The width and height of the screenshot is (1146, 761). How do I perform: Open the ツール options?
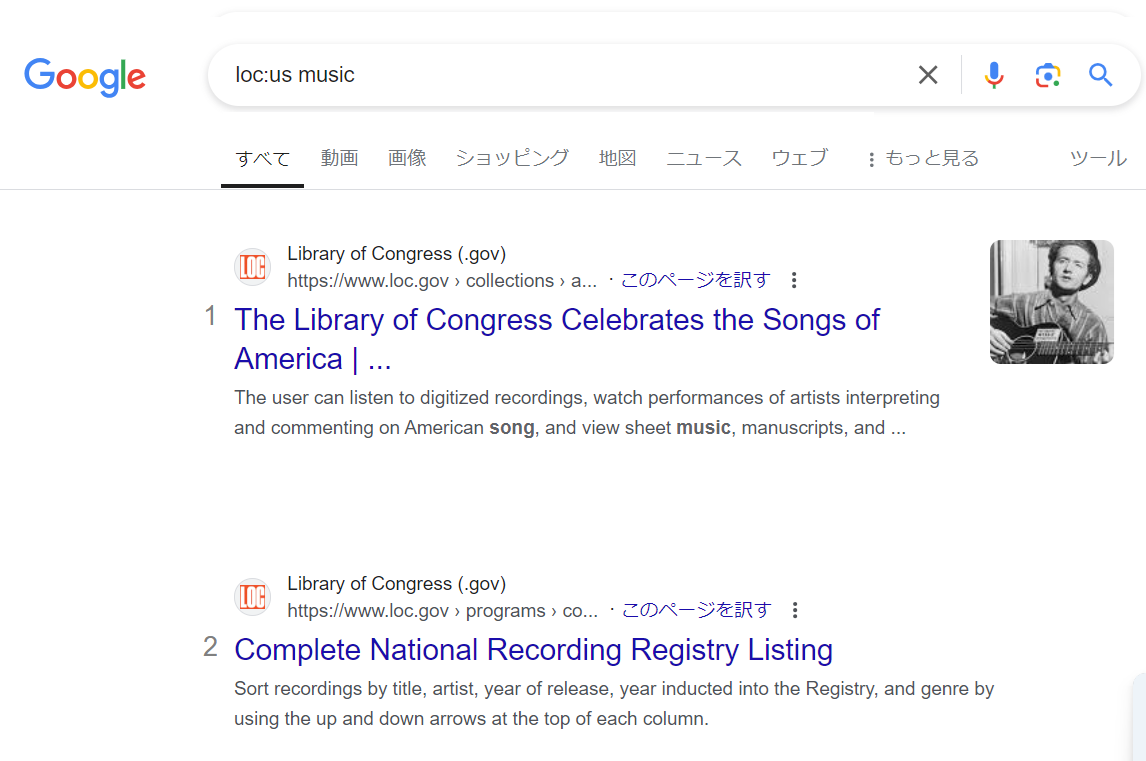coord(1098,159)
